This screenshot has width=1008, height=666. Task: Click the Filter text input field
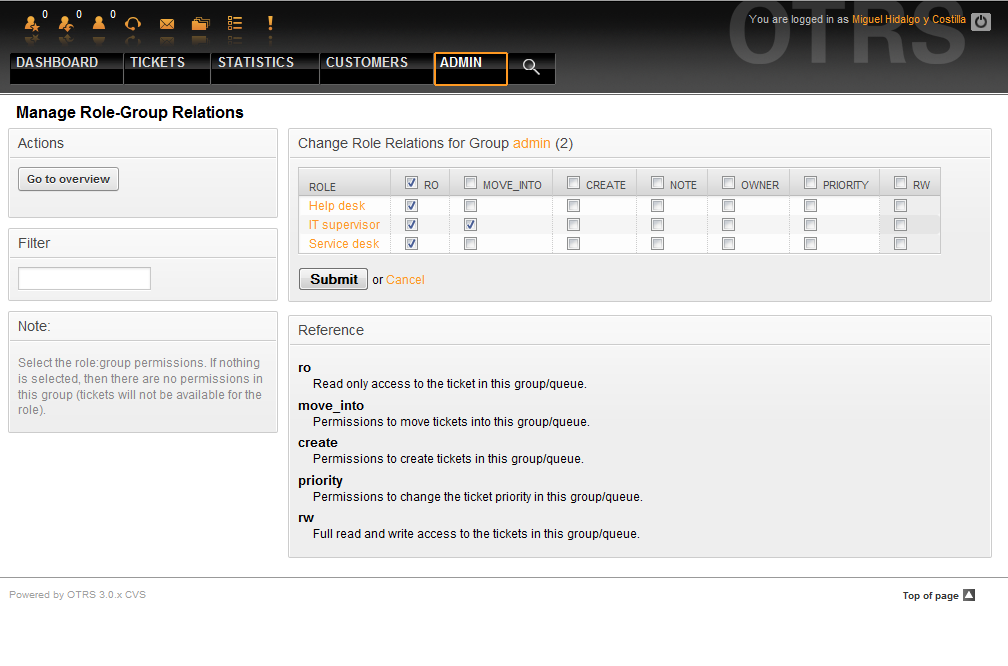pyautogui.click(x=85, y=279)
